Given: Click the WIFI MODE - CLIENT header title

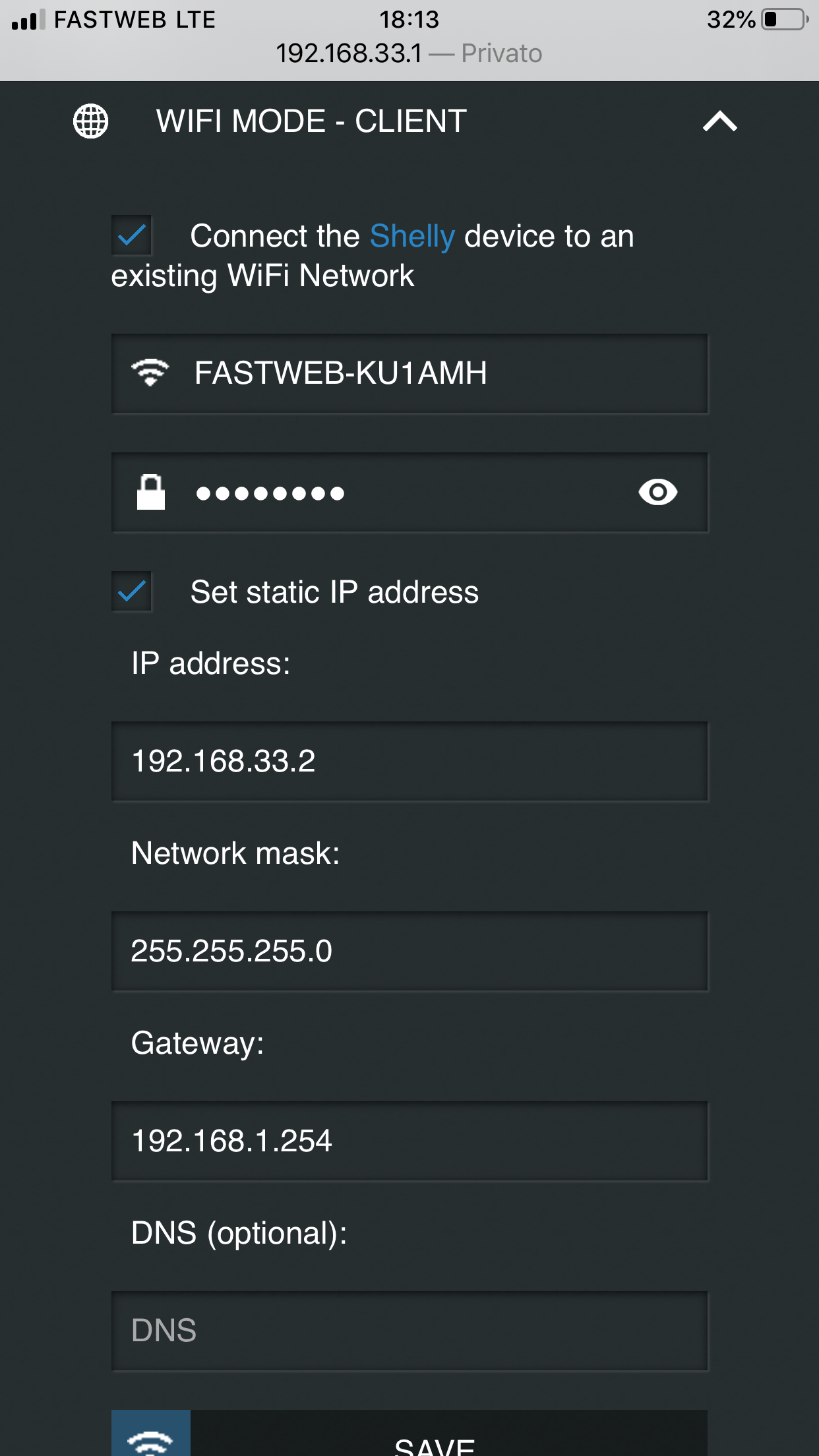Looking at the screenshot, I should point(311,121).
